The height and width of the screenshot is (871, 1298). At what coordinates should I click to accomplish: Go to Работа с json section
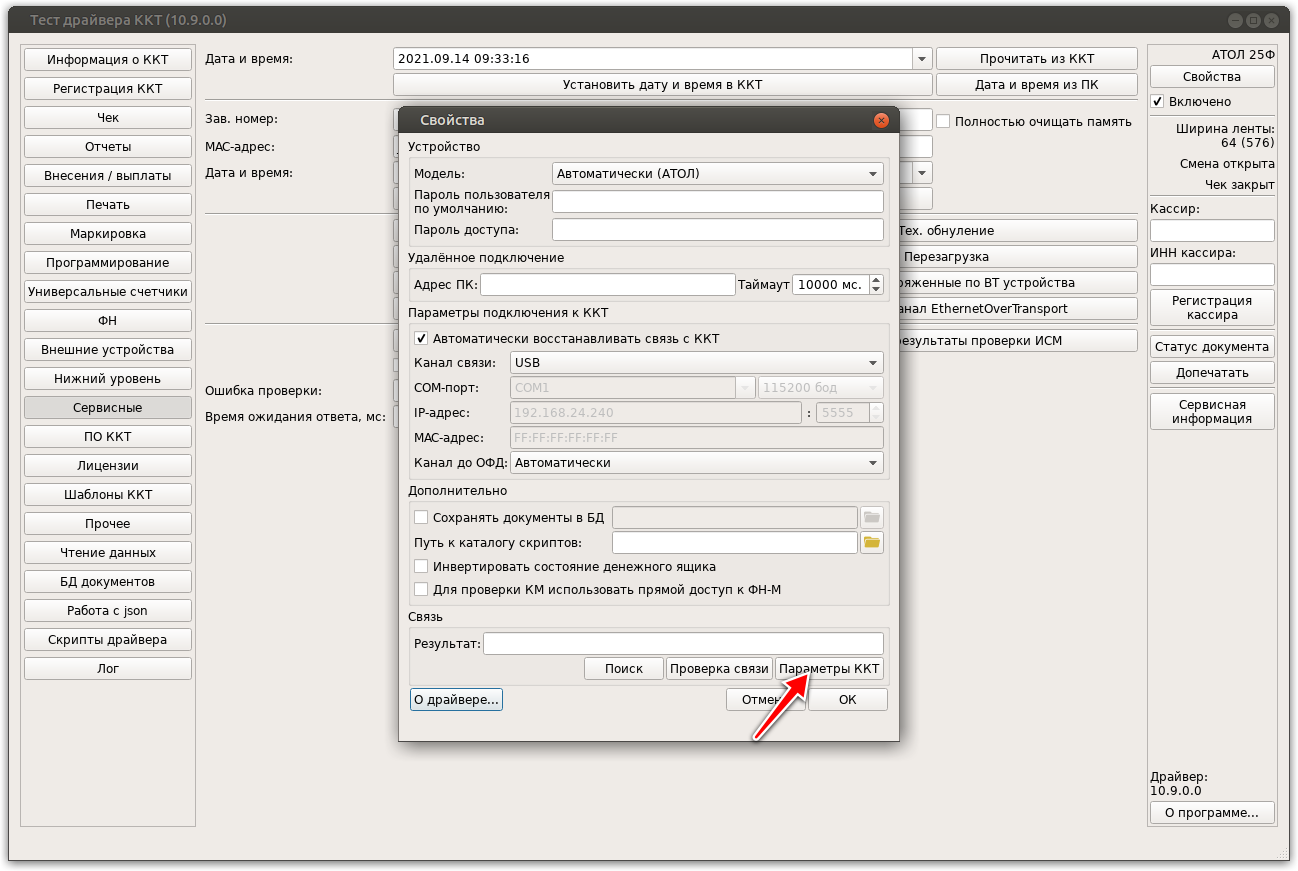108,610
